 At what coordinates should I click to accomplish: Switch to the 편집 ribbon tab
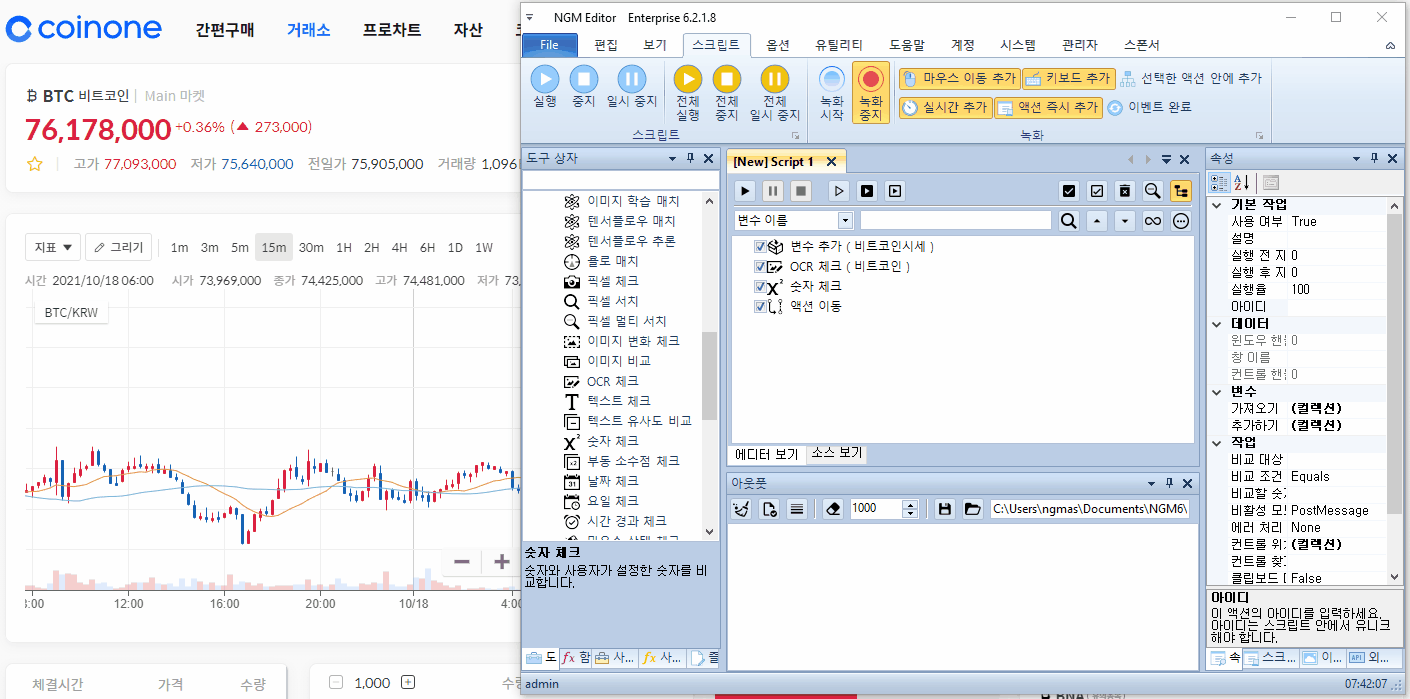coord(606,45)
